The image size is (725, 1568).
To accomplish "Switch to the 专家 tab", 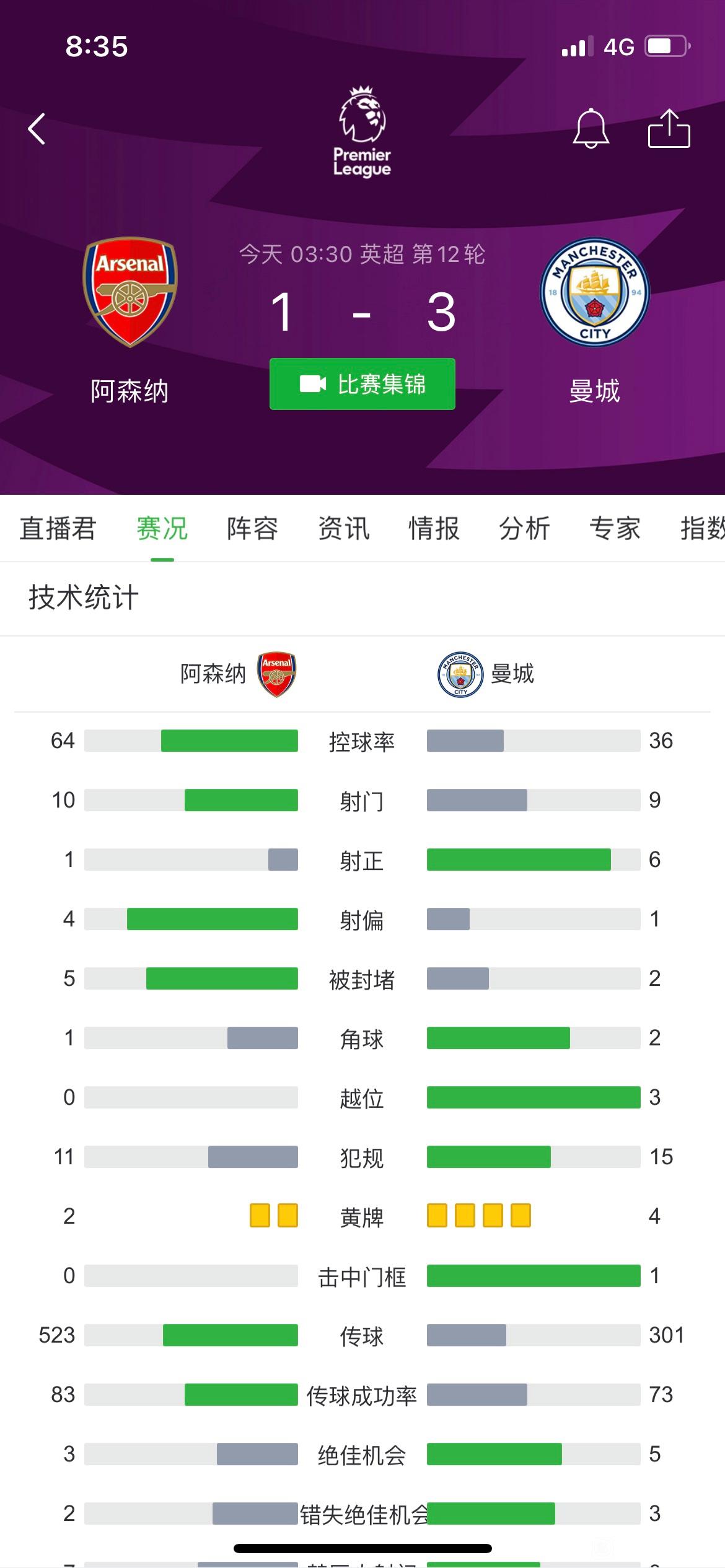I will (615, 528).
